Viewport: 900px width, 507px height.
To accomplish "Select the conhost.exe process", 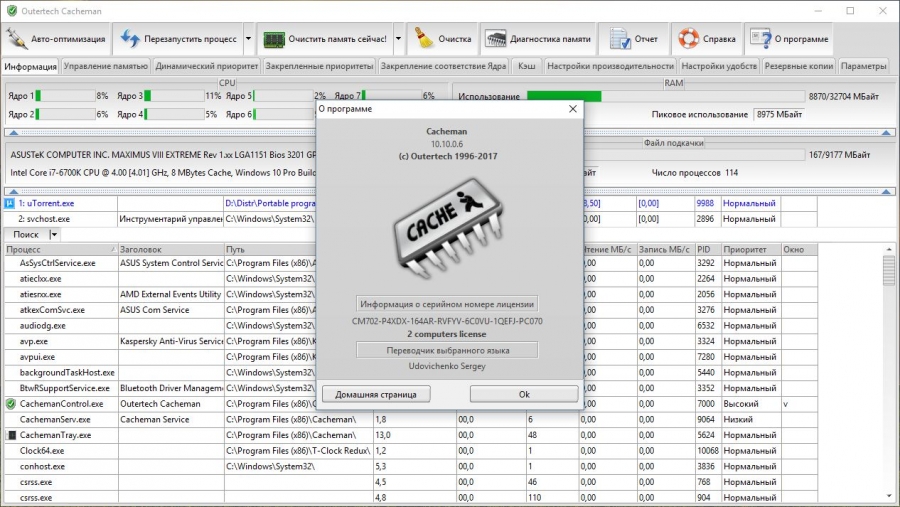I will [42, 466].
